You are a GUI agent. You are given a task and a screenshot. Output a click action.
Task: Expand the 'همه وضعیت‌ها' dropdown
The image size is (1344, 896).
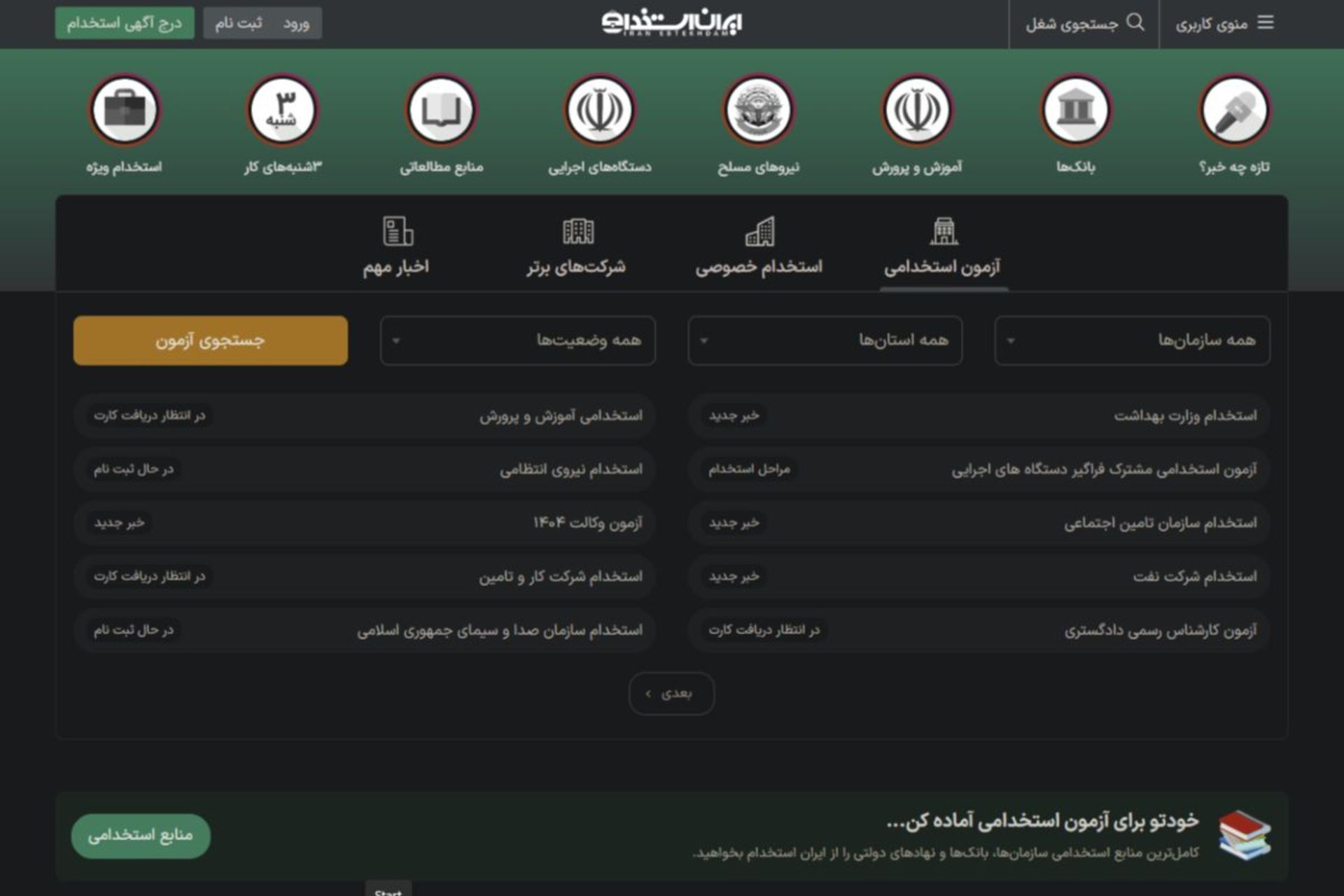[517, 340]
